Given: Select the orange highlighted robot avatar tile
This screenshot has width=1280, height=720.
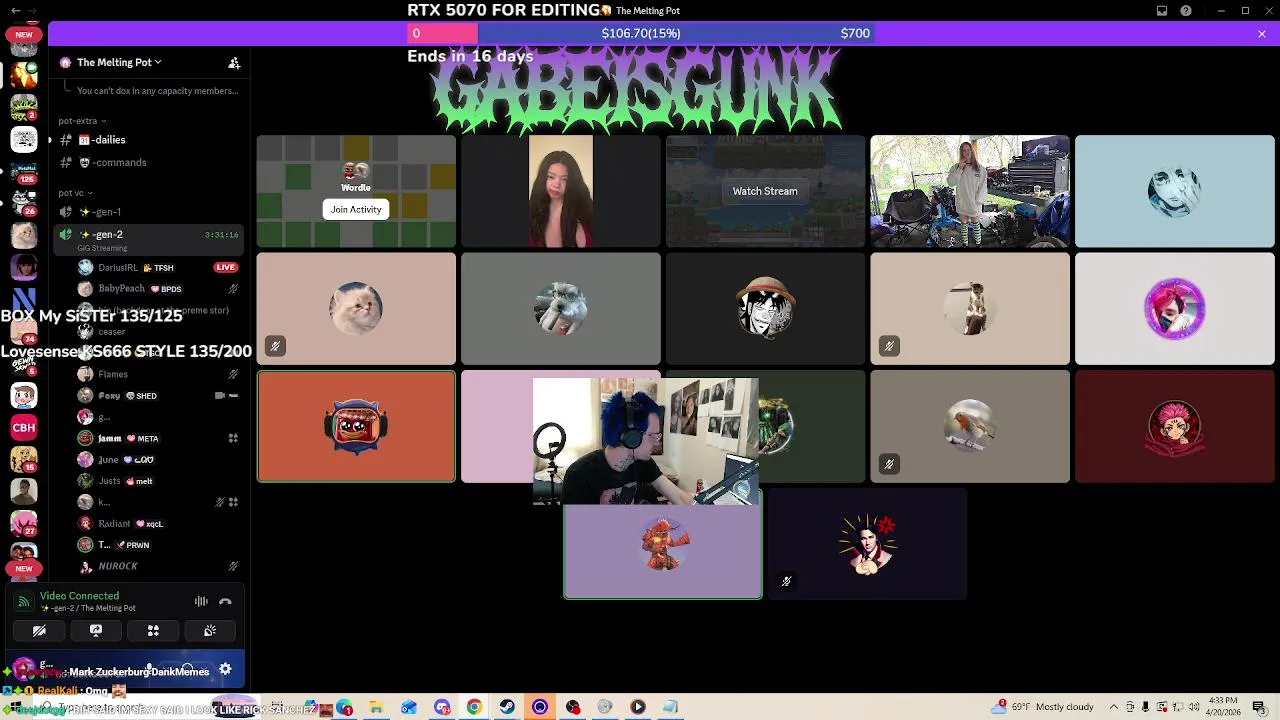Looking at the screenshot, I should 356,427.
